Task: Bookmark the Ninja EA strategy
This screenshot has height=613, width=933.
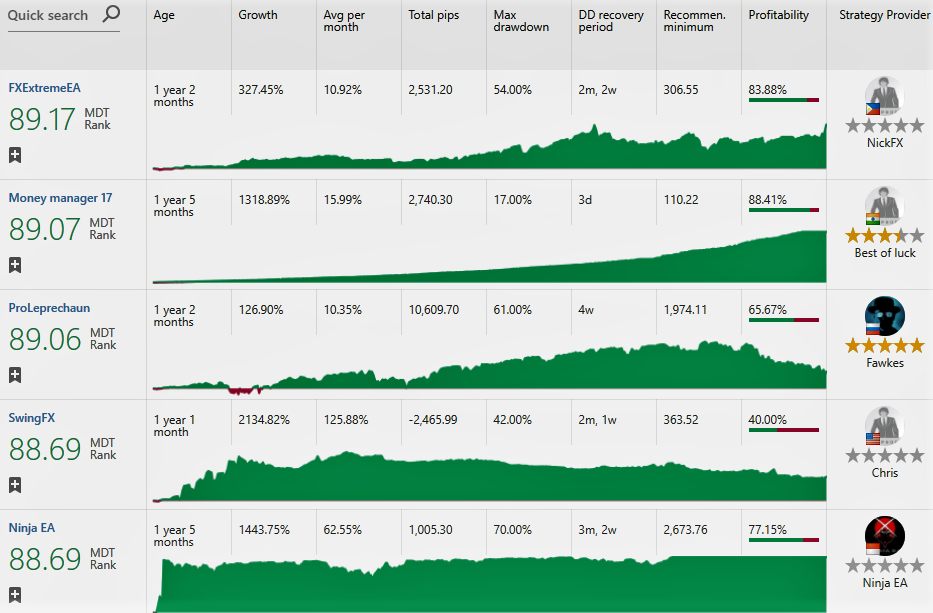Action: click(x=15, y=595)
